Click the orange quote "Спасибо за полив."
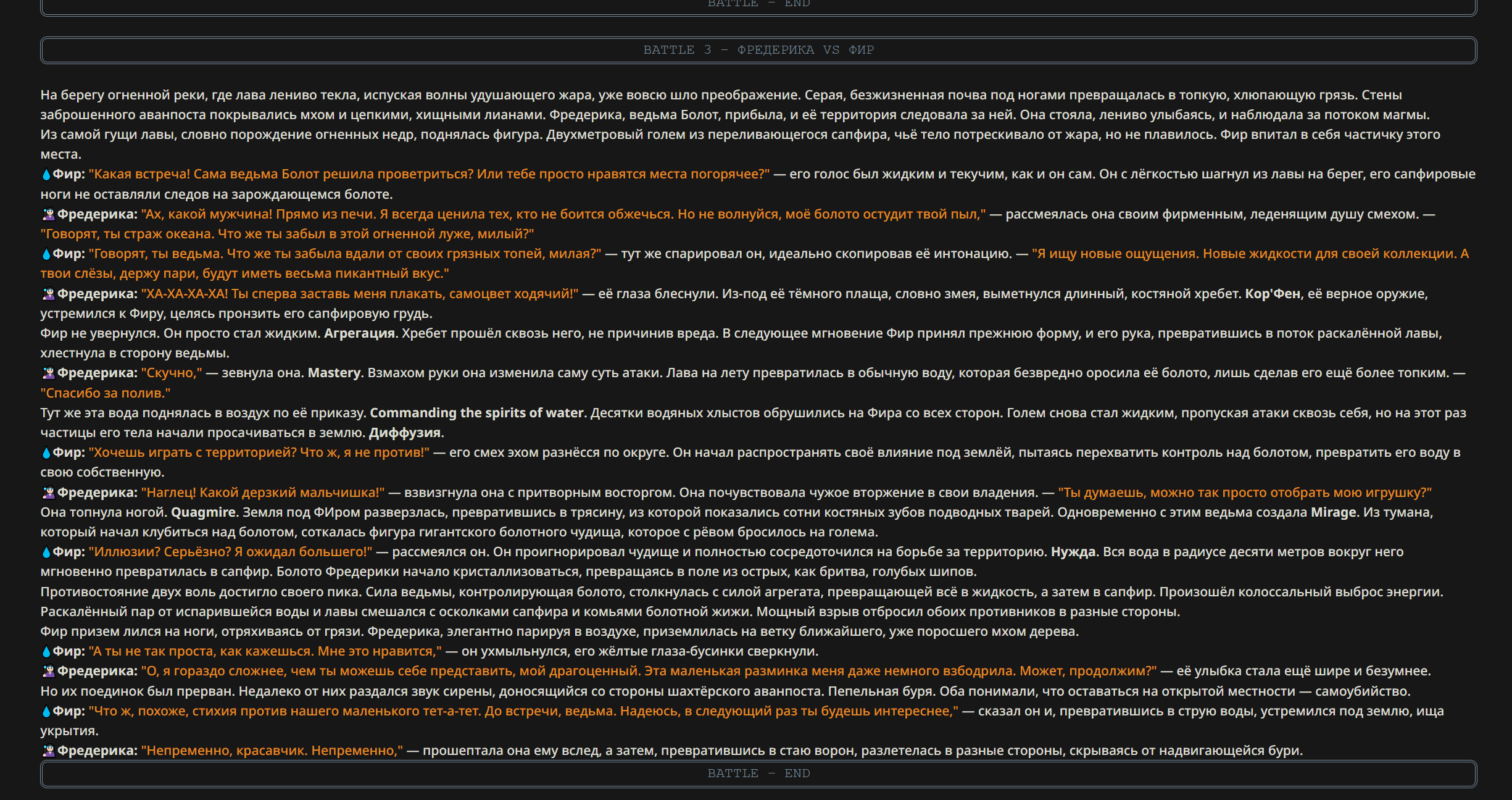The height and width of the screenshot is (800, 1512). [106, 393]
